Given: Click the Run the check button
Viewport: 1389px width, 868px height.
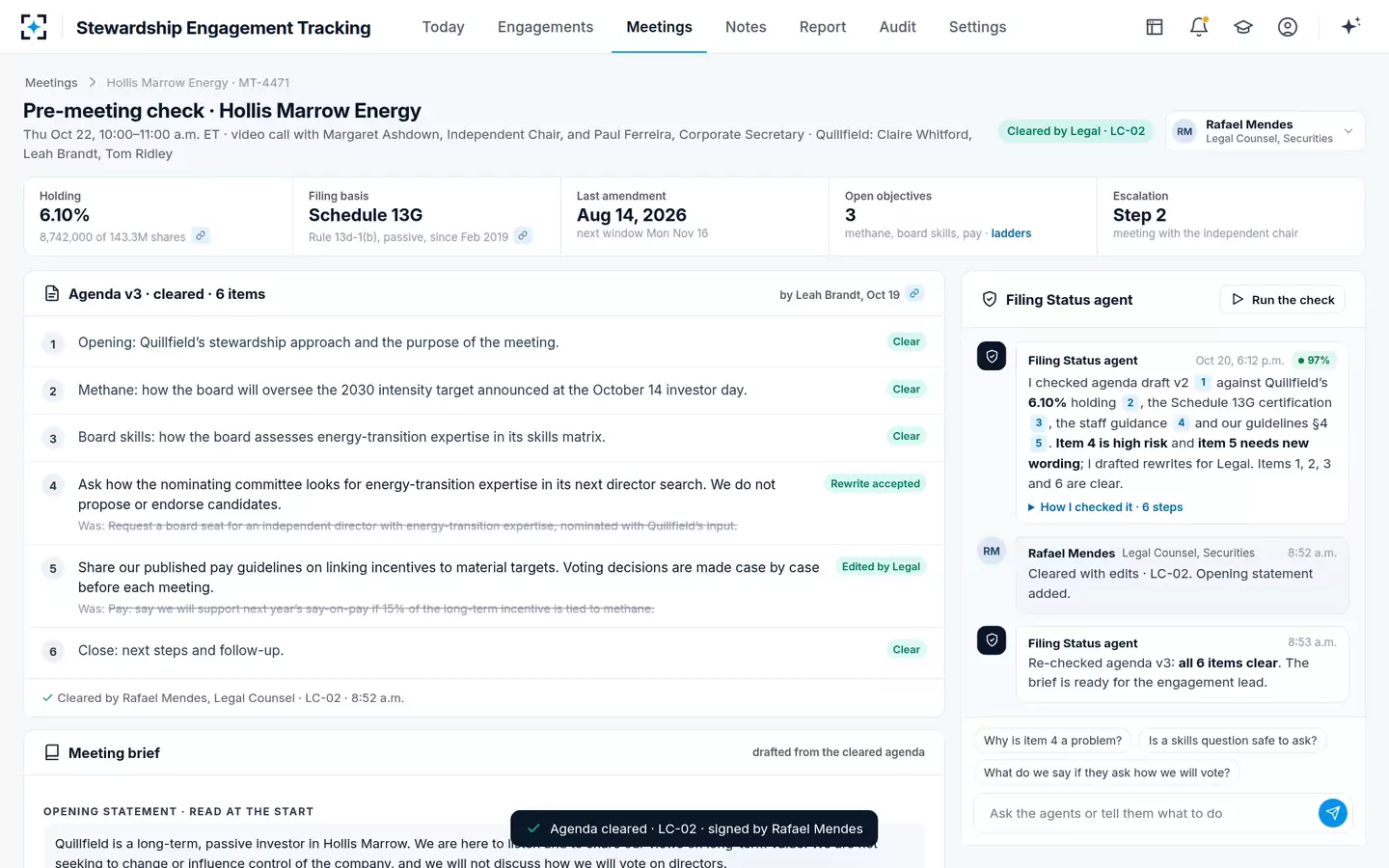Looking at the screenshot, I should tap(1282, 300).
